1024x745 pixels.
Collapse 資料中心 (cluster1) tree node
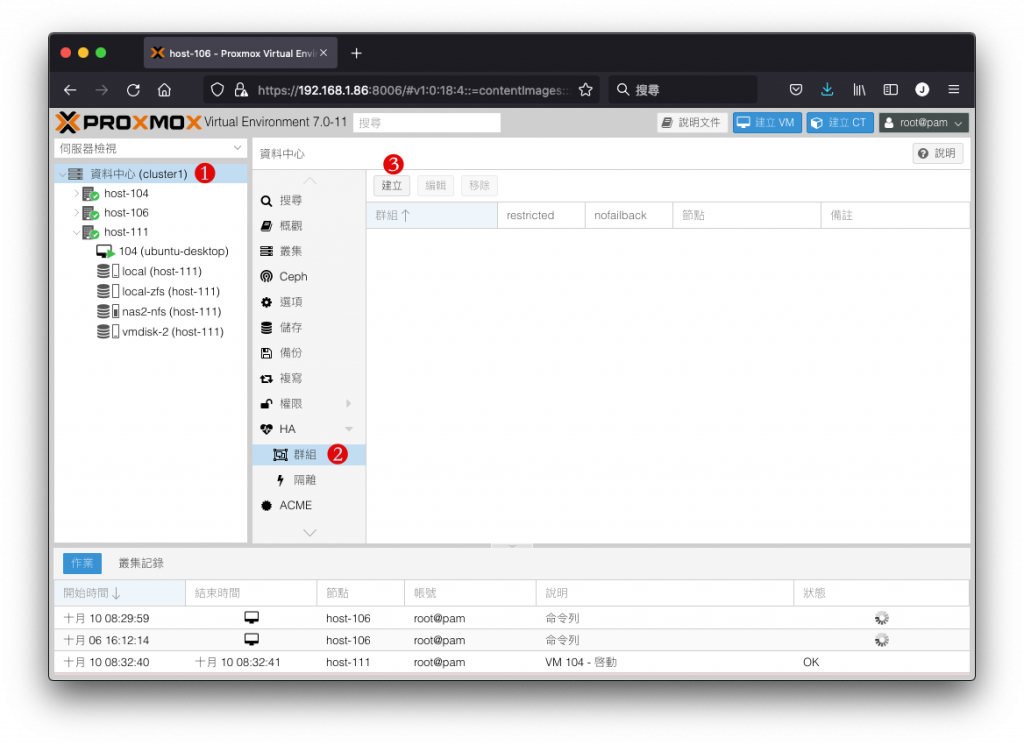pyautogui.click(x=63, y=174)
